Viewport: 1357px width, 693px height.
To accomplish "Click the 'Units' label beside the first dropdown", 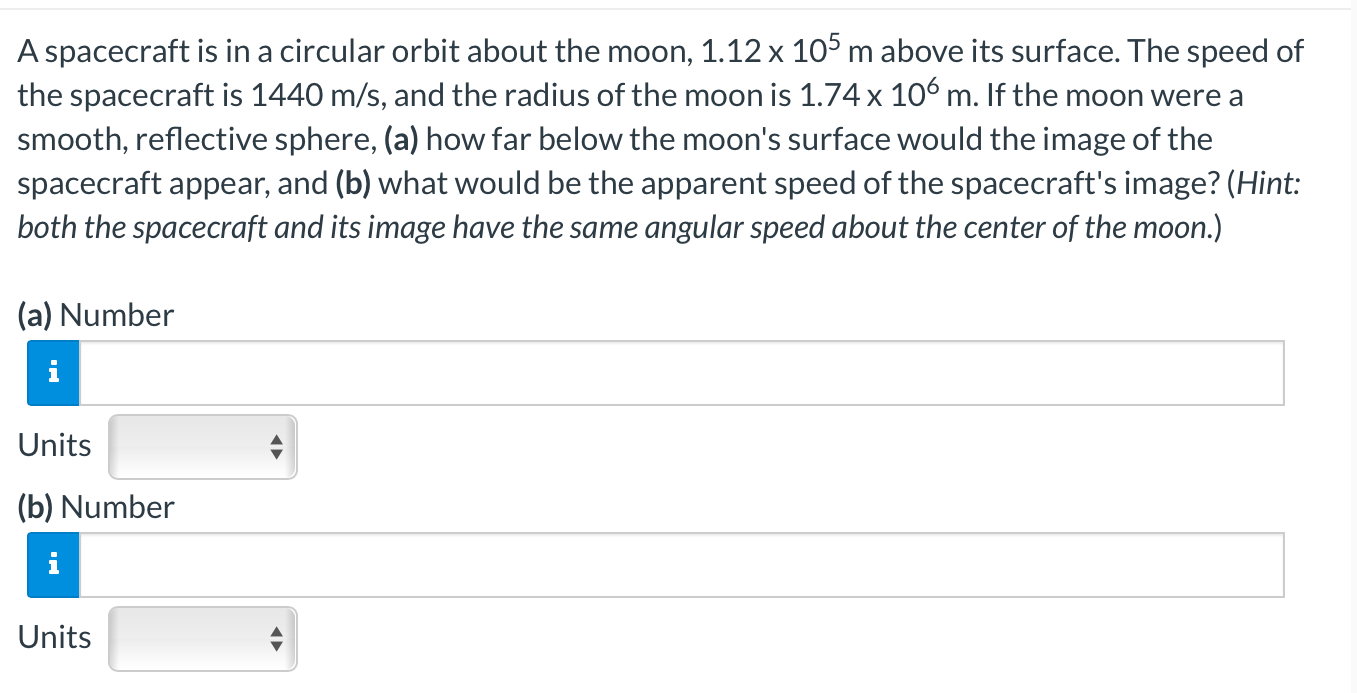I will pos(53,445).
